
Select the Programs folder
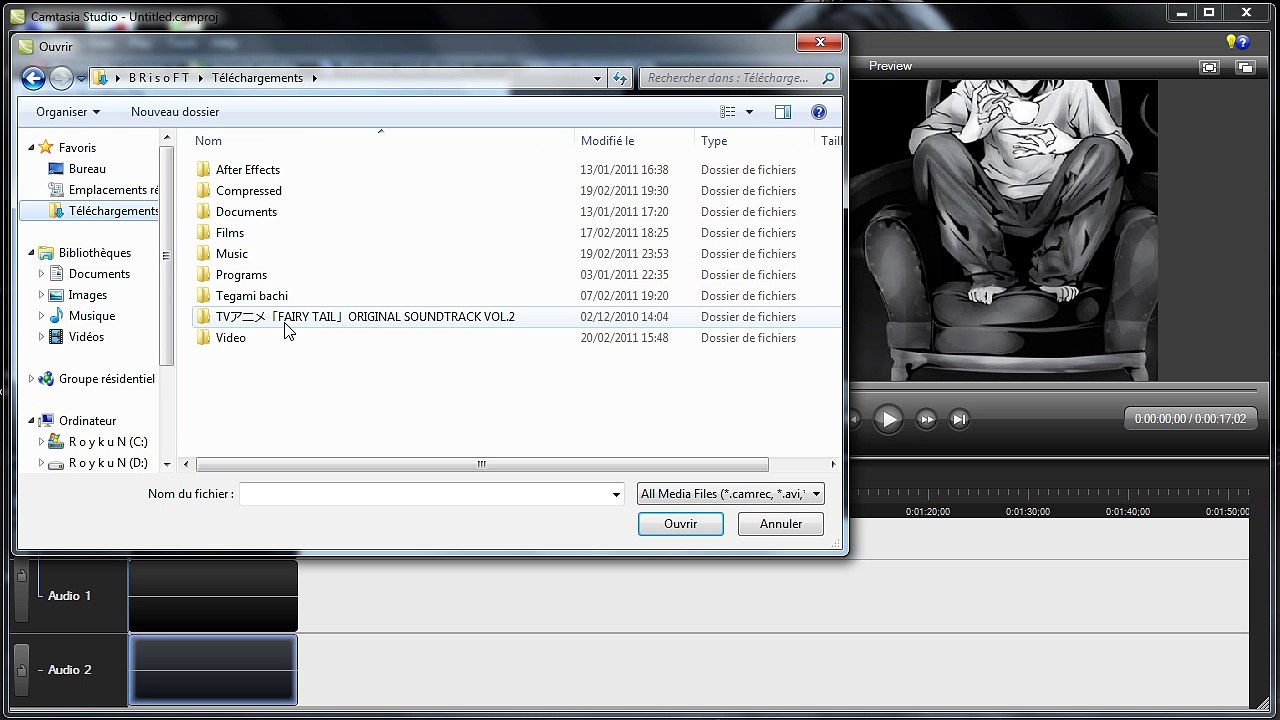[x=241, y=275]
